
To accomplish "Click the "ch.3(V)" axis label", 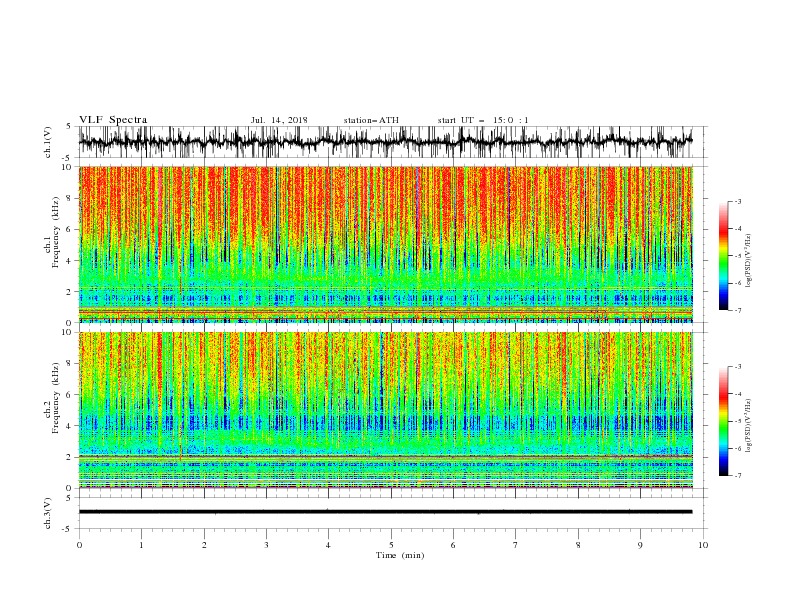I will coord(48,513).
